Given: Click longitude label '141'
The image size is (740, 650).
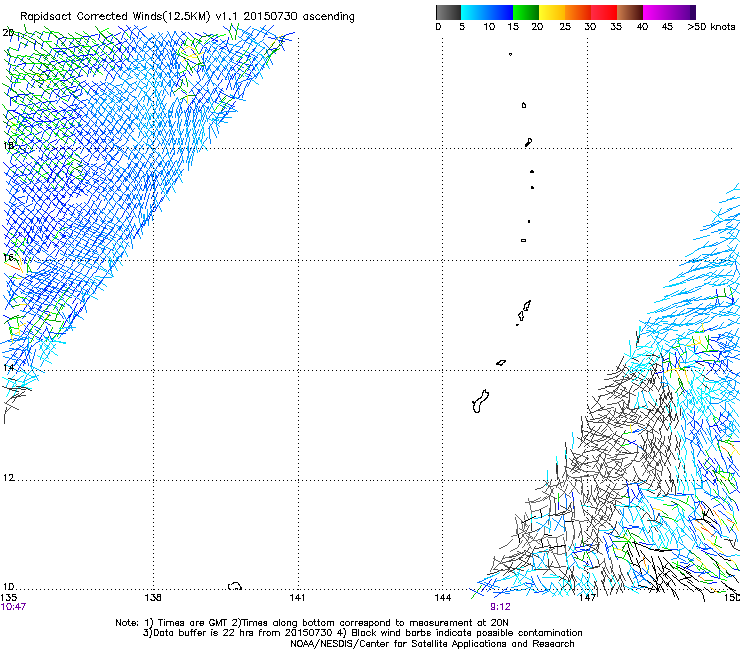Looking at the screenshot, I should pyautogui.click(x=297, y=598).
